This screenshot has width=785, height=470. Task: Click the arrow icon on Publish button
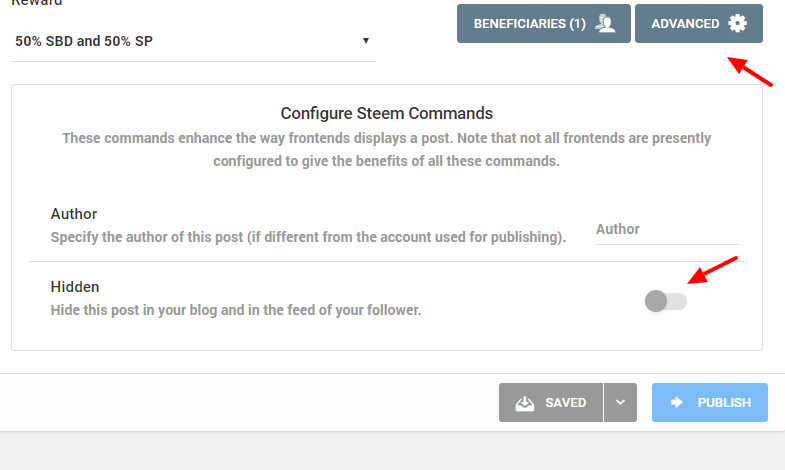pyautogui.click(x=677, y=402)
